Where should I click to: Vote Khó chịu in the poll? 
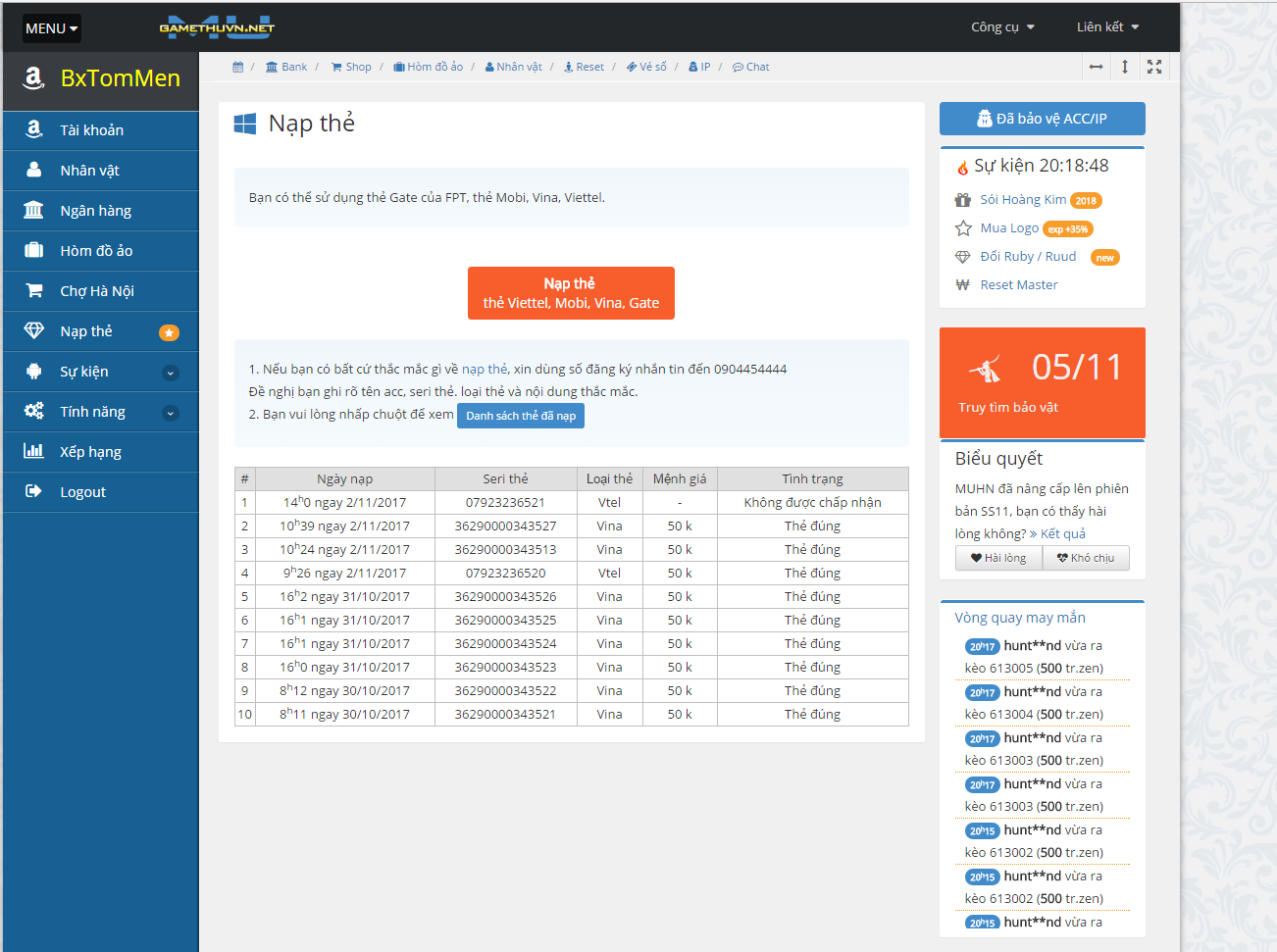pyautogui.click(x=1085, y=558)
